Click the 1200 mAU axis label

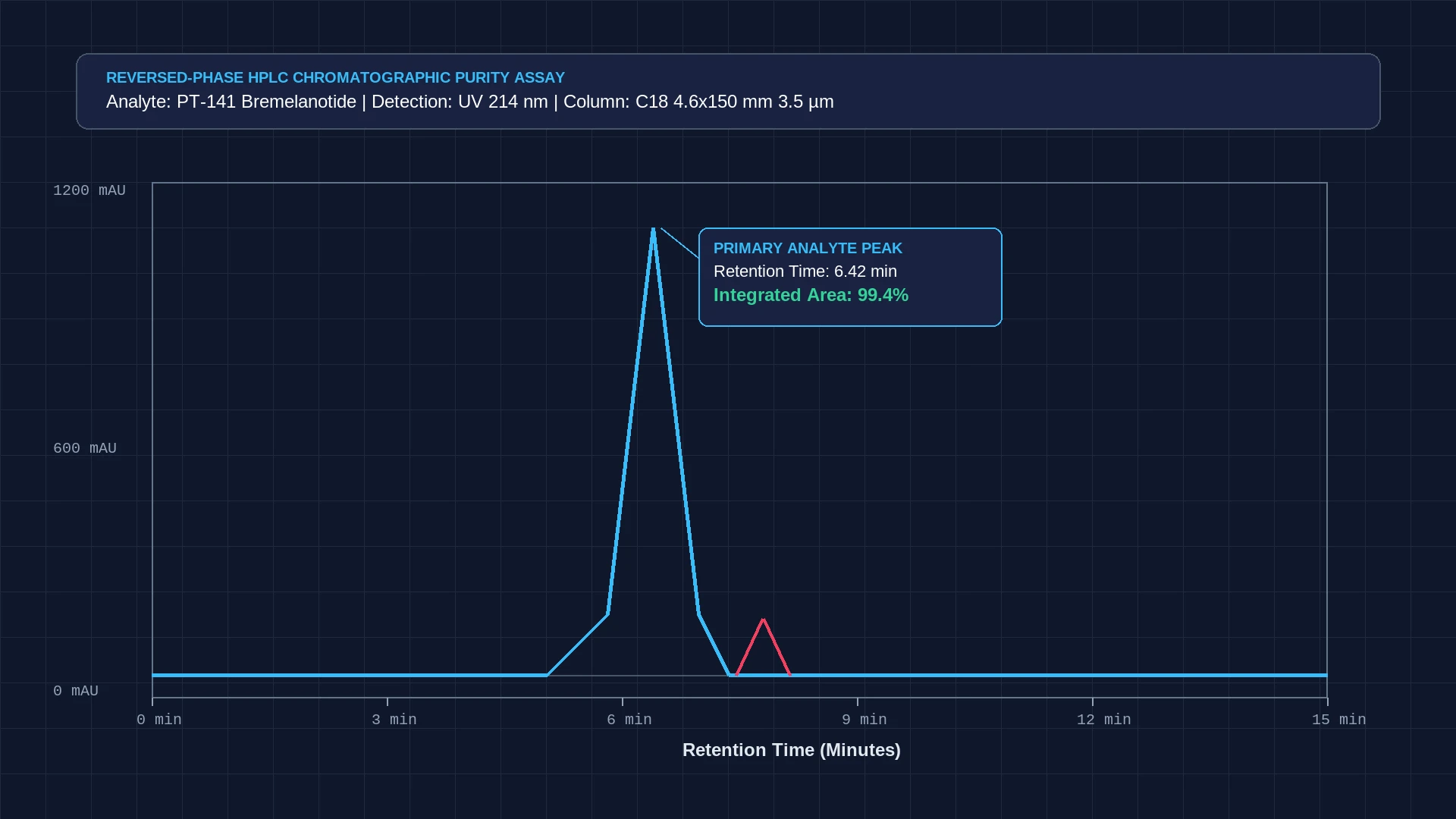[x=89, y=190]
